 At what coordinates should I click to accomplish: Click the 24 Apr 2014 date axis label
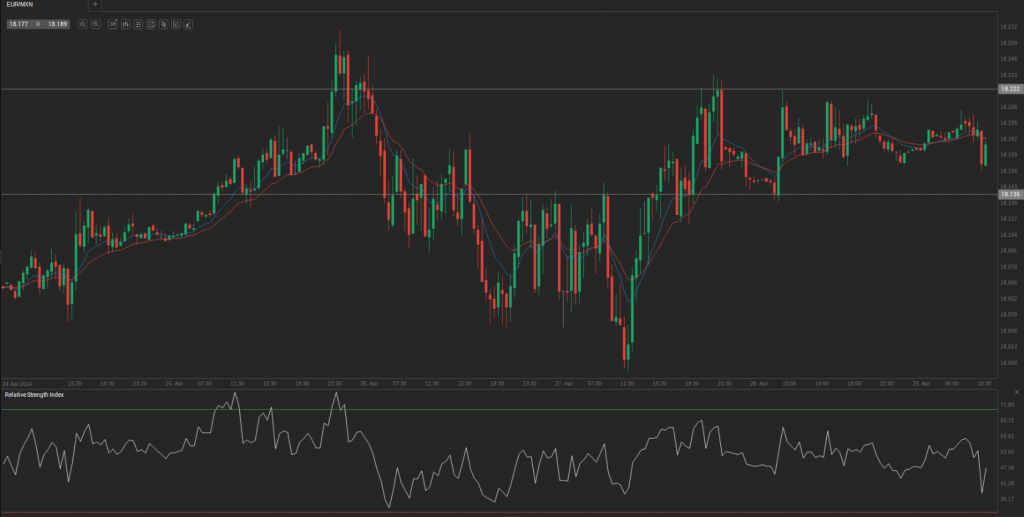[17, 383]
